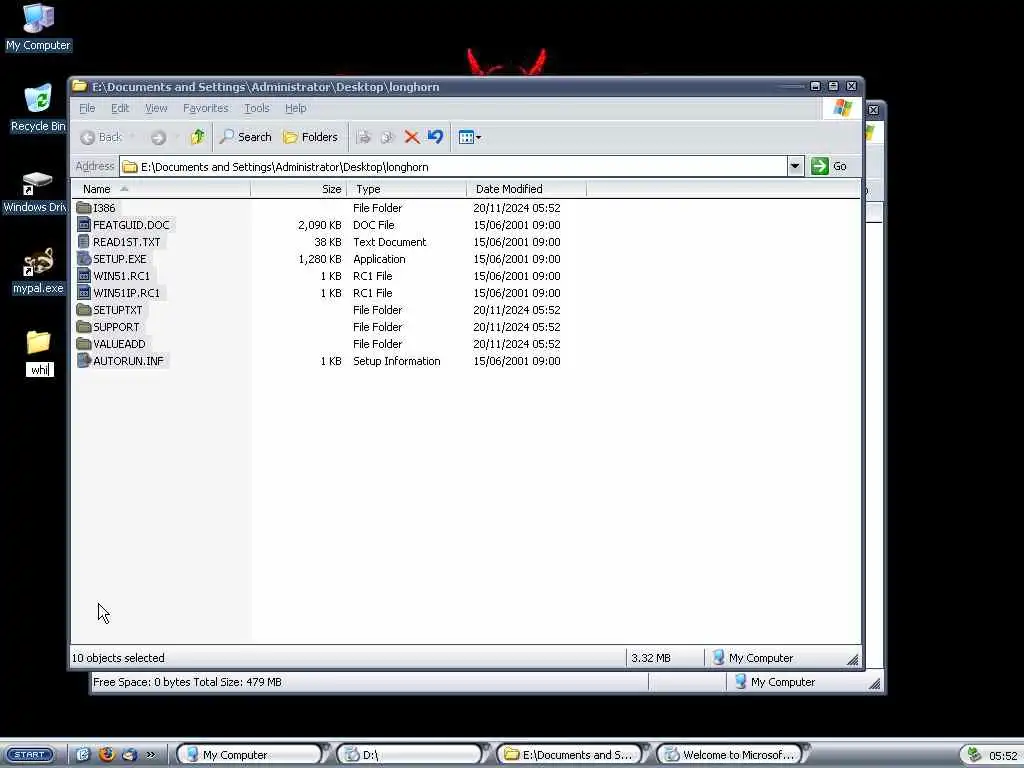Click the folder rename text box
Image resolution: width=1024 pixels, height=768 pixels.
click(x=40, y=370)
